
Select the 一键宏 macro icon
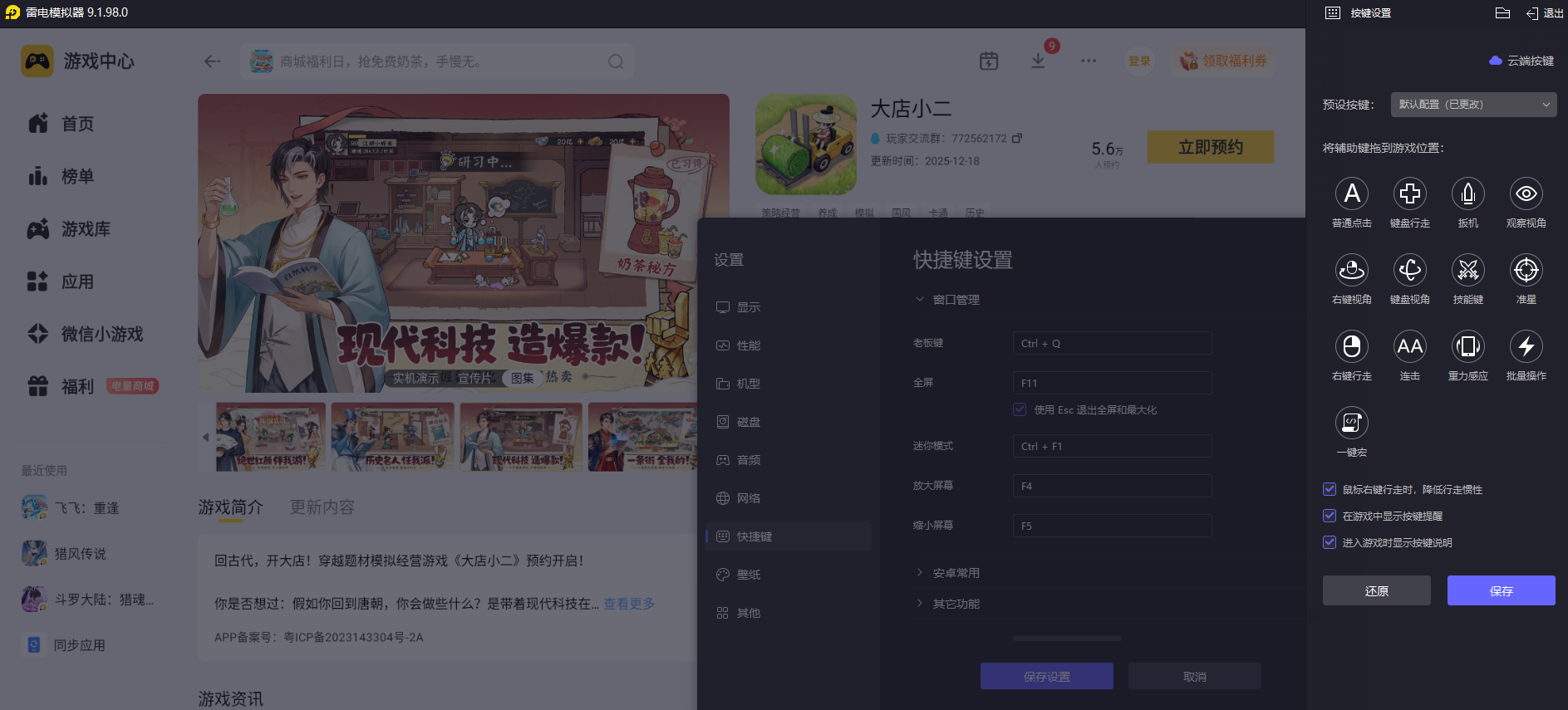click(1351, 424)
